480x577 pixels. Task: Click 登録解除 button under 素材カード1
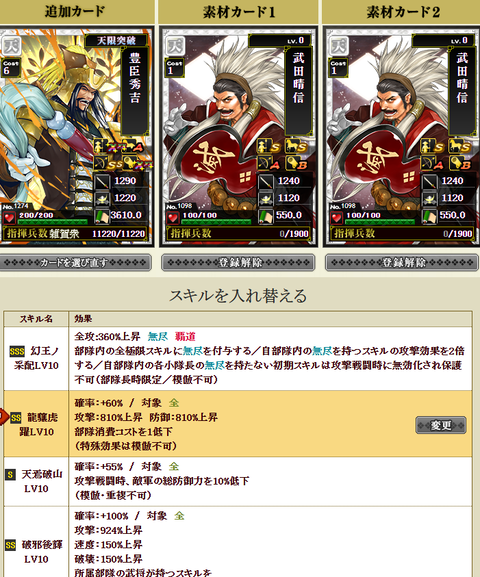pos(238,263)
